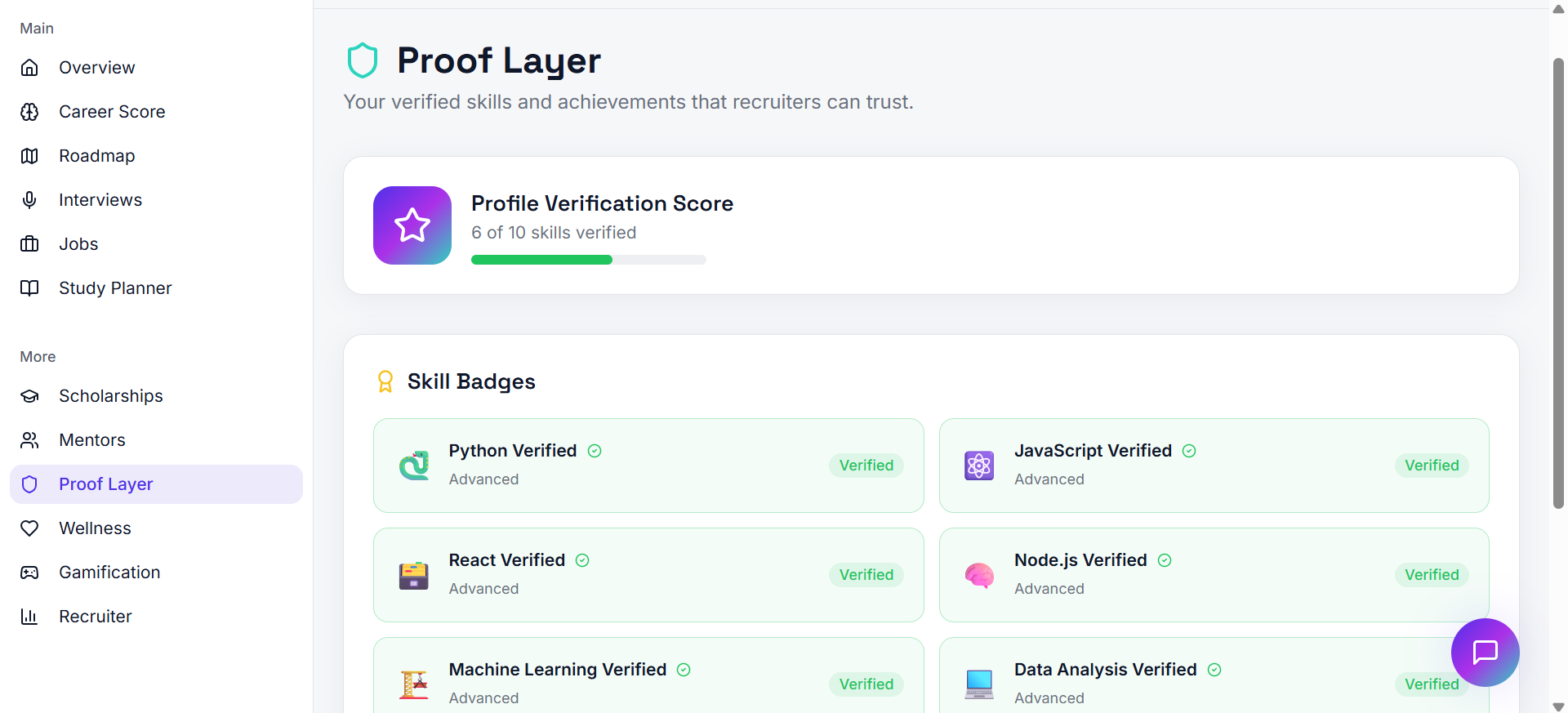
Task: Click the scrollbar down arrow
Action: click(x=1558, y=706)
